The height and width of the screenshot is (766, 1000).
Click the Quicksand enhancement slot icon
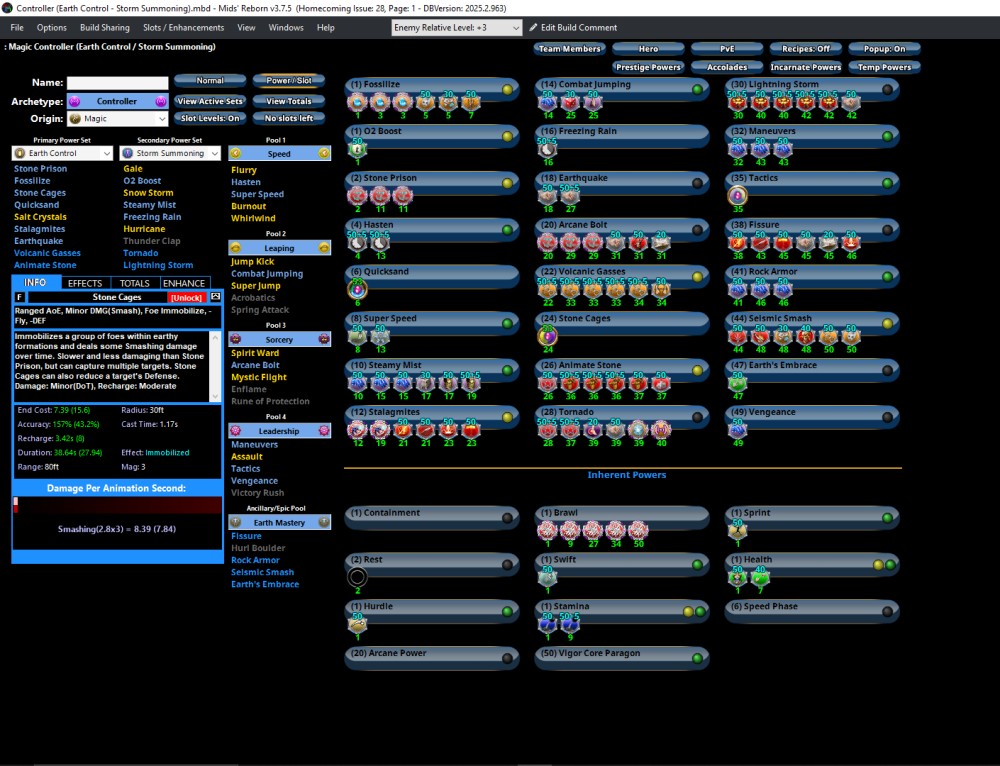click(357, 289)
